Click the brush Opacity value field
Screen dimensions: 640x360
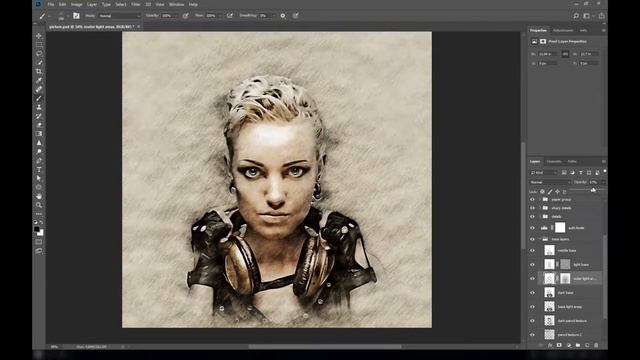point(168,16)
